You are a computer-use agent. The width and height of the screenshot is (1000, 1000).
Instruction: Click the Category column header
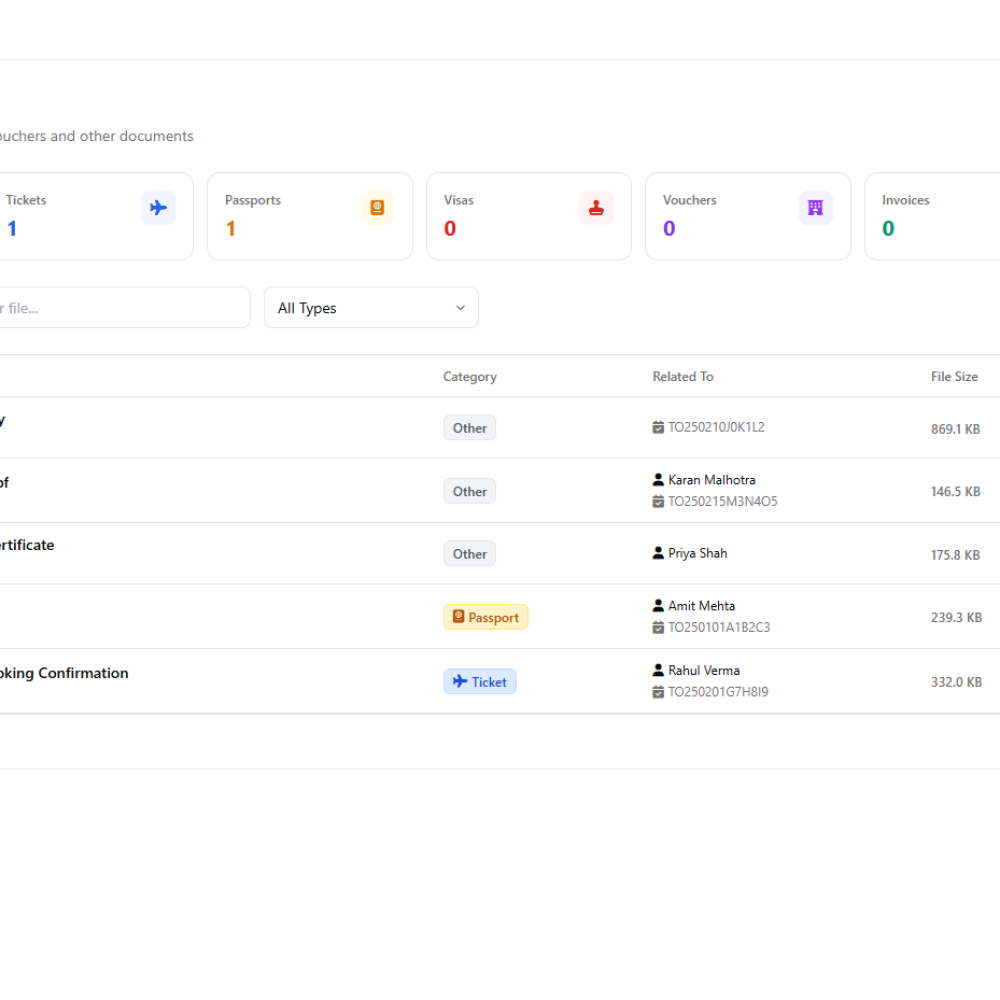470,376
